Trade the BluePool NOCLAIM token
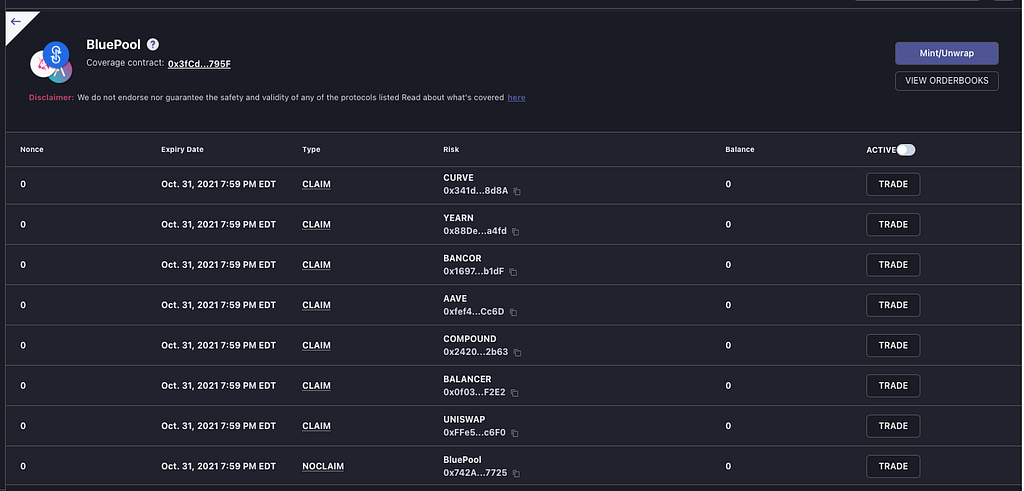The width and height of the screenshot is (1024, 491). [892, 466]
